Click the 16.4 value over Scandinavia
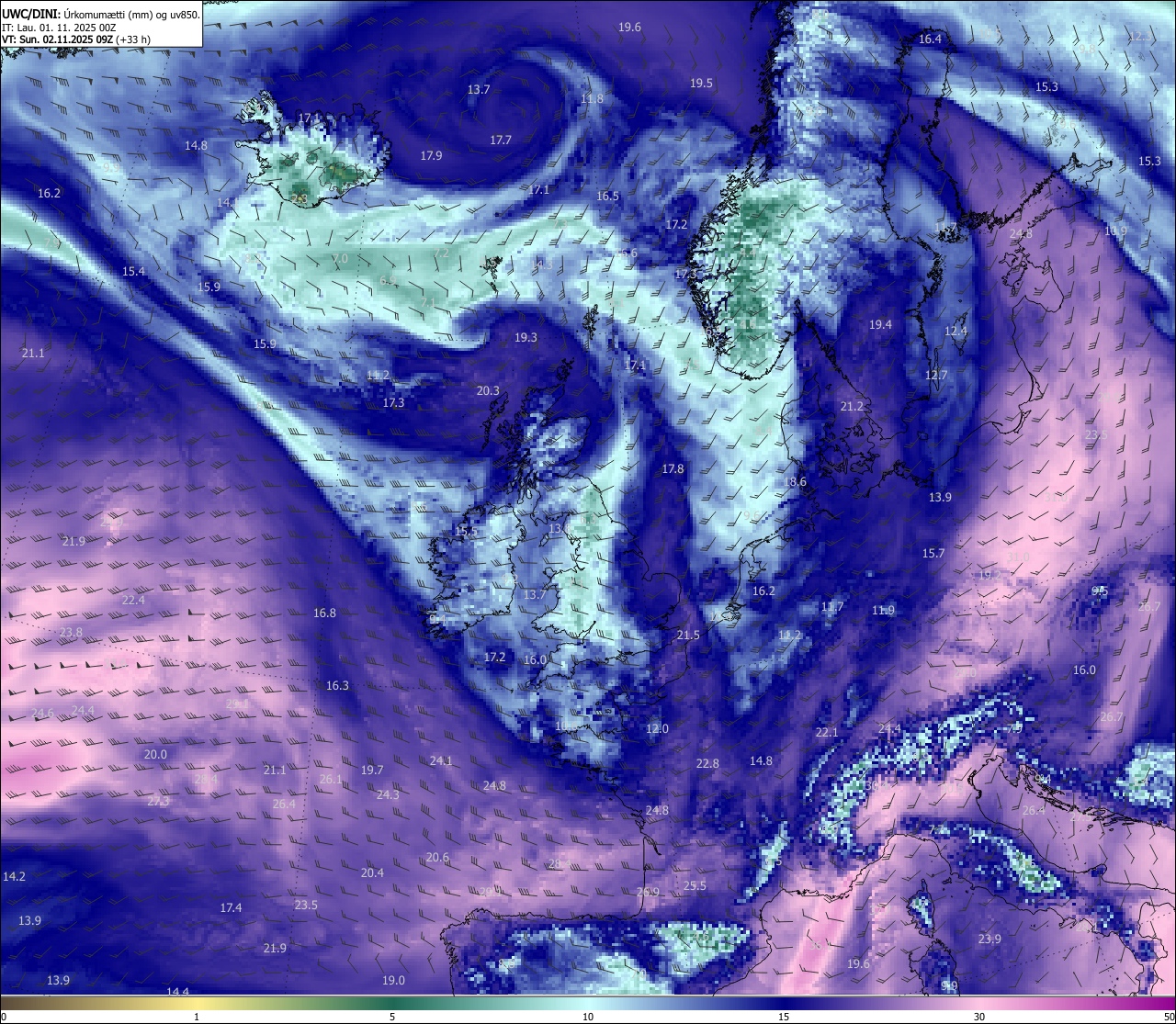This screenshot has width=1176, height=1024. pyautogui.click(x=930, y=39)
